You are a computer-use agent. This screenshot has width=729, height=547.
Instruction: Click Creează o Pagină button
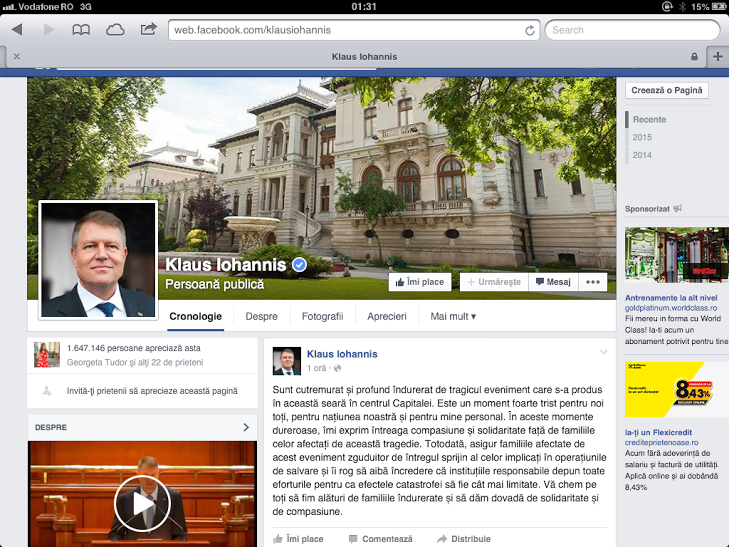coord(667,90)
